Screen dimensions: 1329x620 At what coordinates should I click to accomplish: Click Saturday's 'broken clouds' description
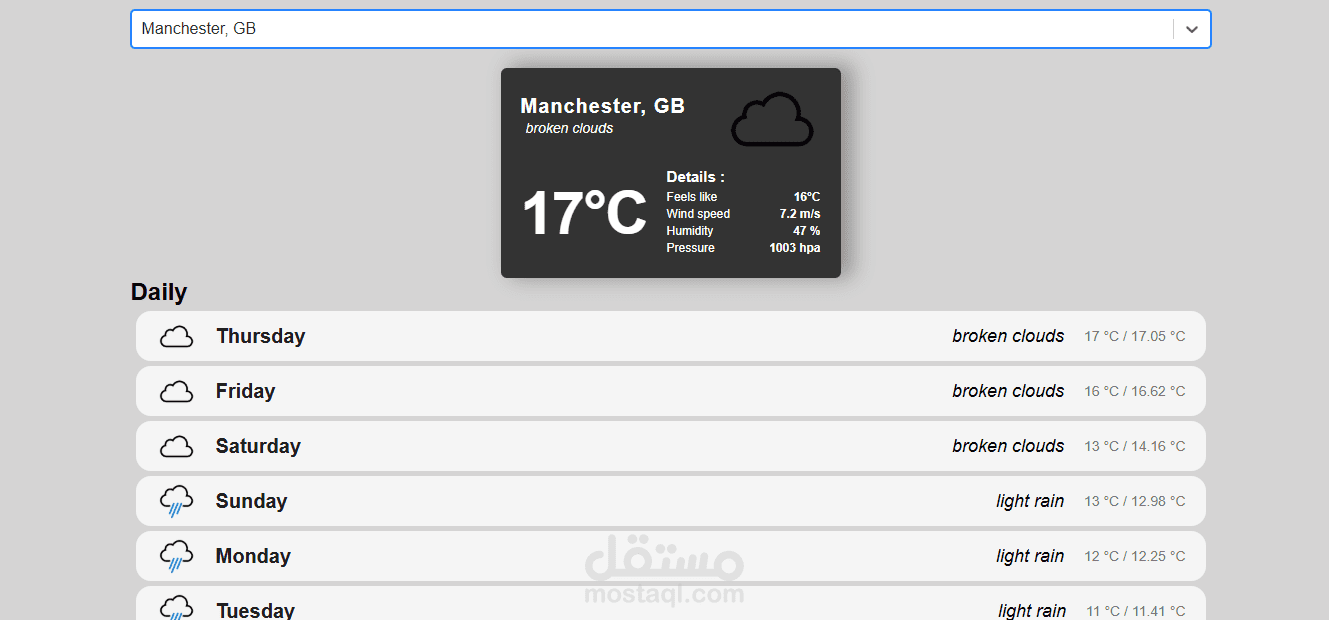(1008, 446)
